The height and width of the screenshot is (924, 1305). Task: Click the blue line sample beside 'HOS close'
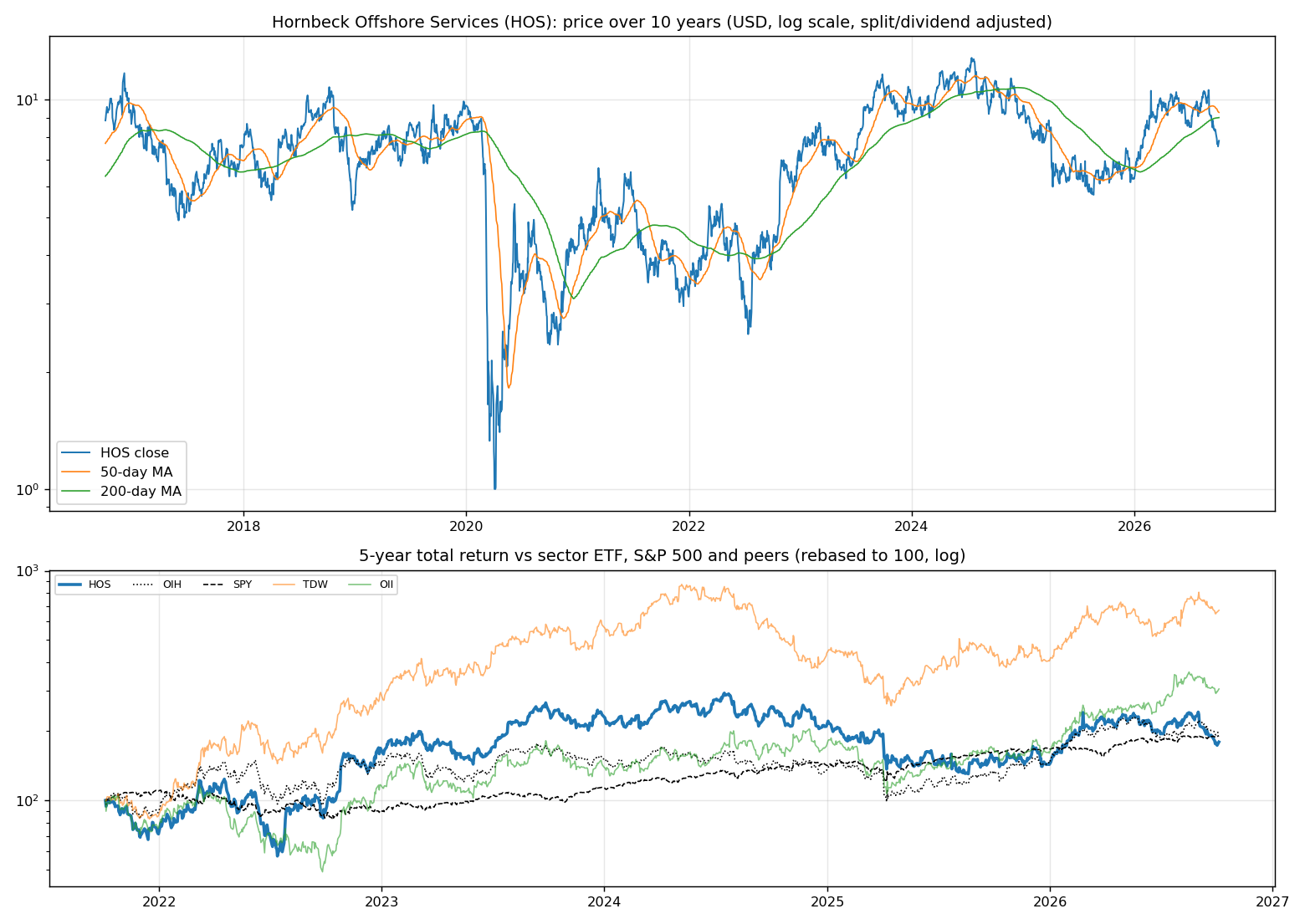click(77, 453)
